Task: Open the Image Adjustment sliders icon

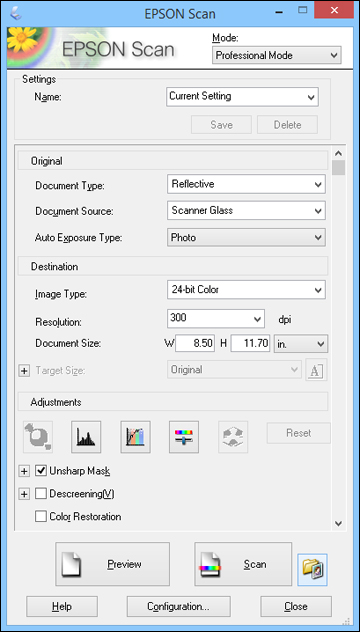Action: click(x=184, y=437)
